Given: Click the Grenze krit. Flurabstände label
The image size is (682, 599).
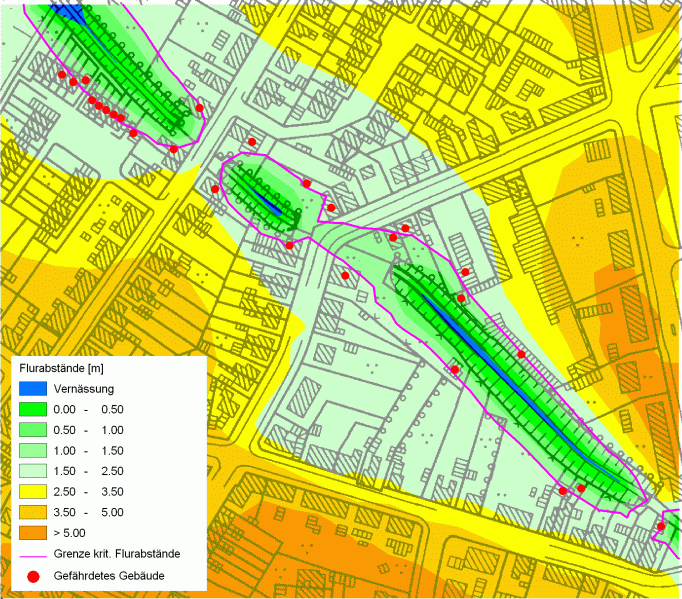Looking at the screenshot, I should [116, 553].
